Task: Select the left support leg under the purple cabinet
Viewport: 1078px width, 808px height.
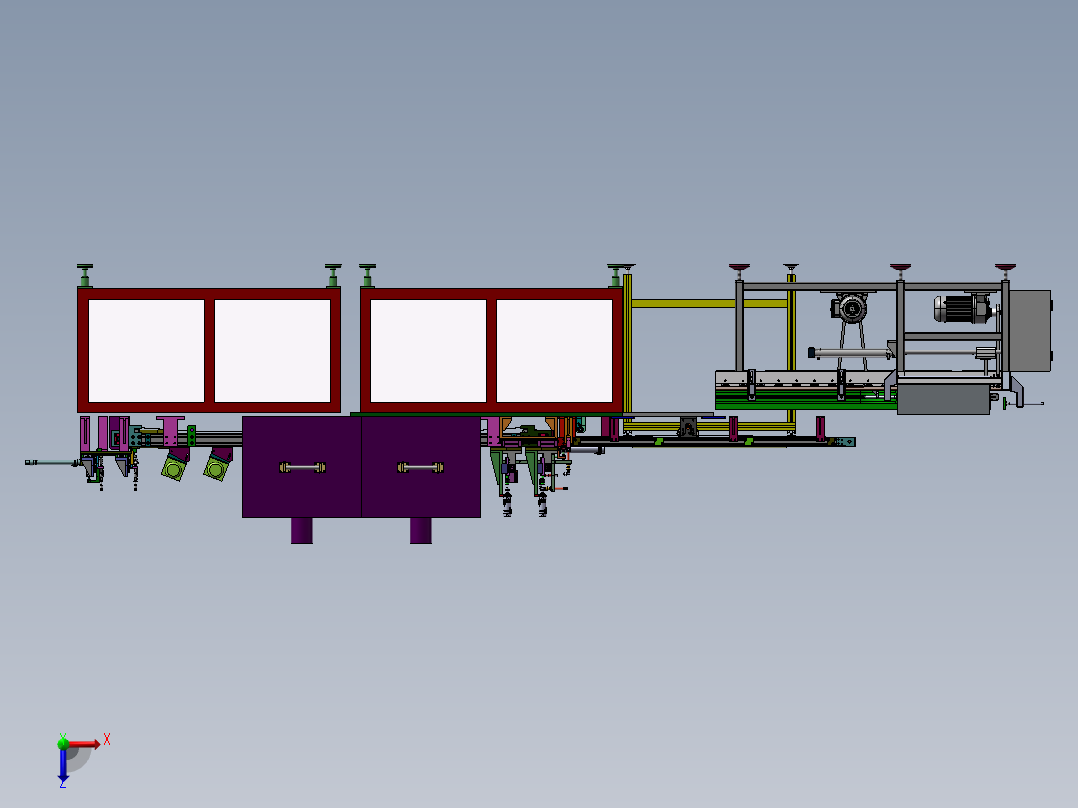Action: pos(302,530)
